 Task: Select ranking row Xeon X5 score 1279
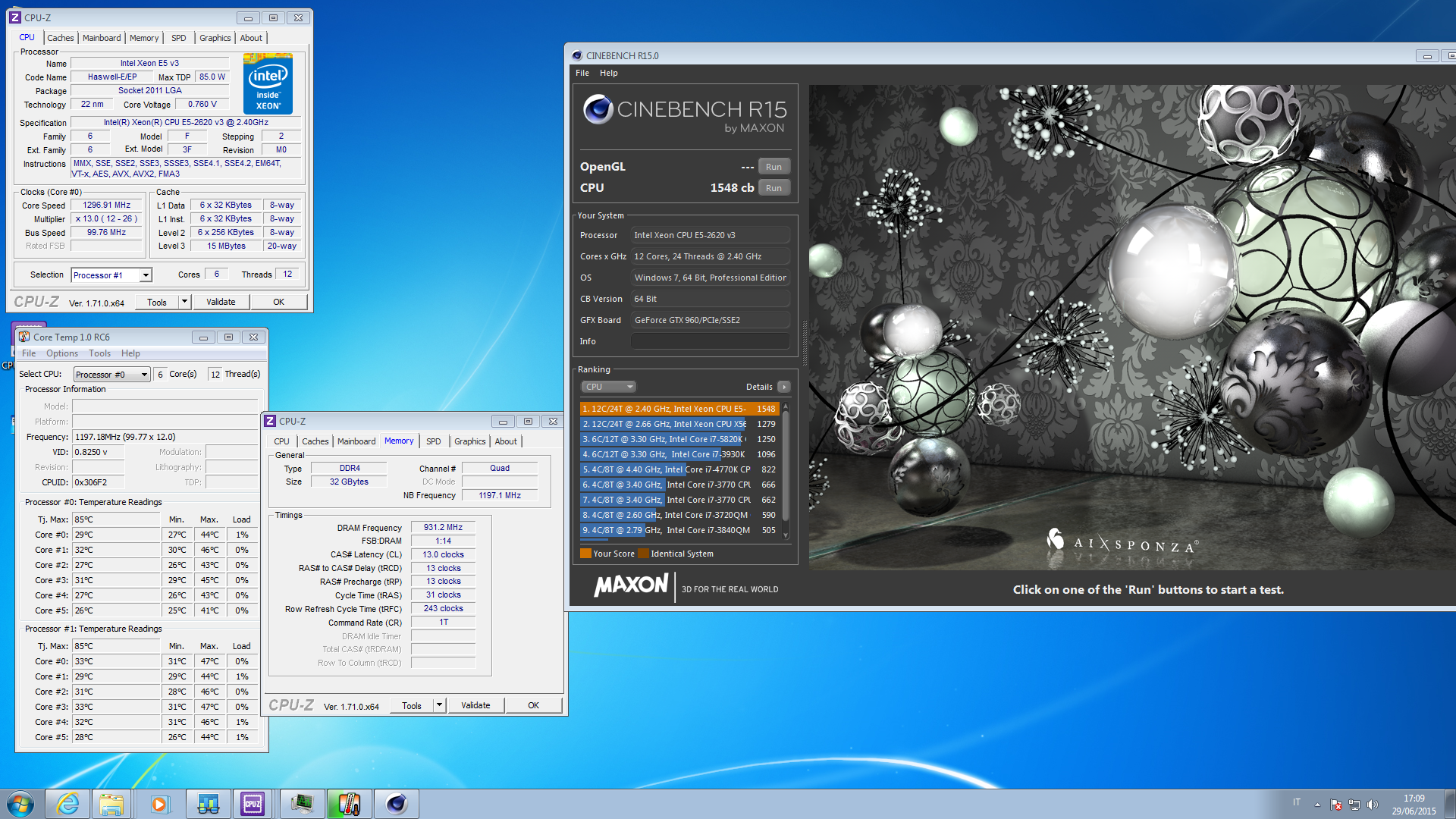click(x=679, y=424)
